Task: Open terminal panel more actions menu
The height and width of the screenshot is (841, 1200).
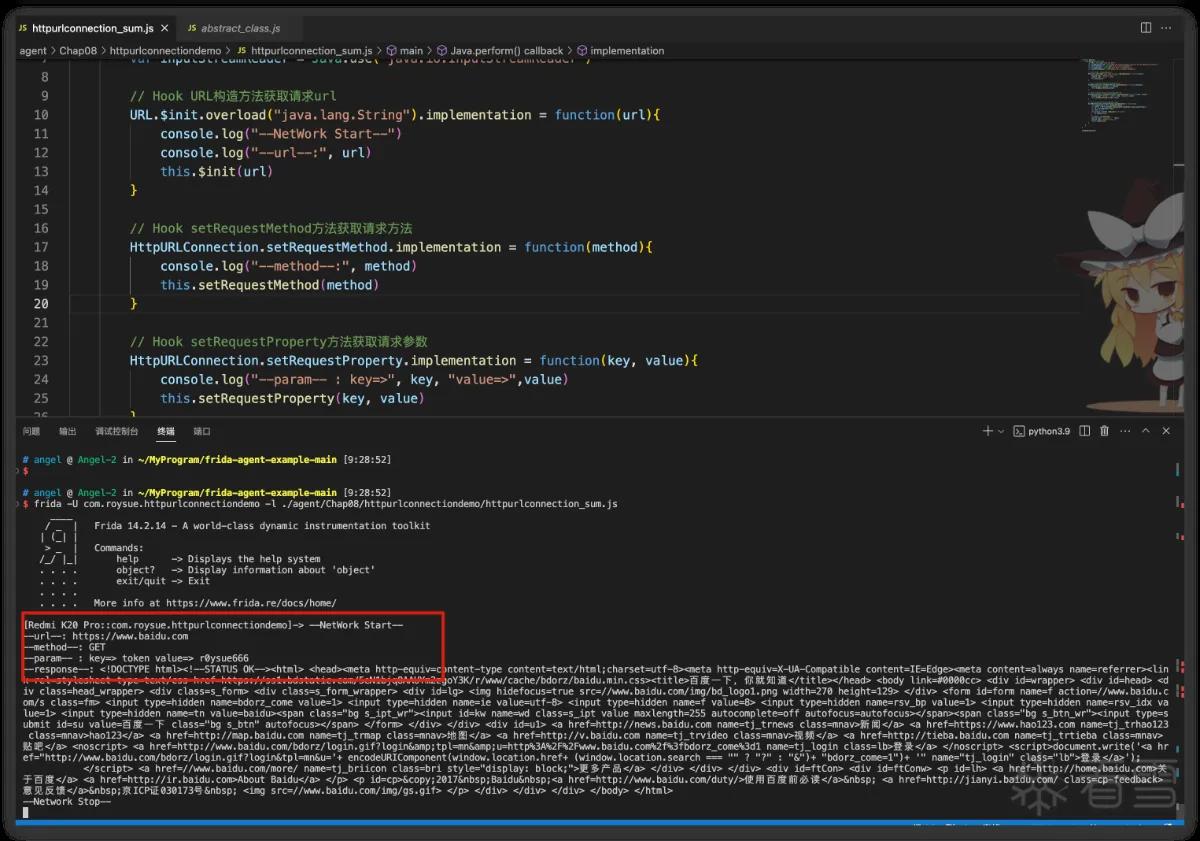Action: click(1125, 431)
